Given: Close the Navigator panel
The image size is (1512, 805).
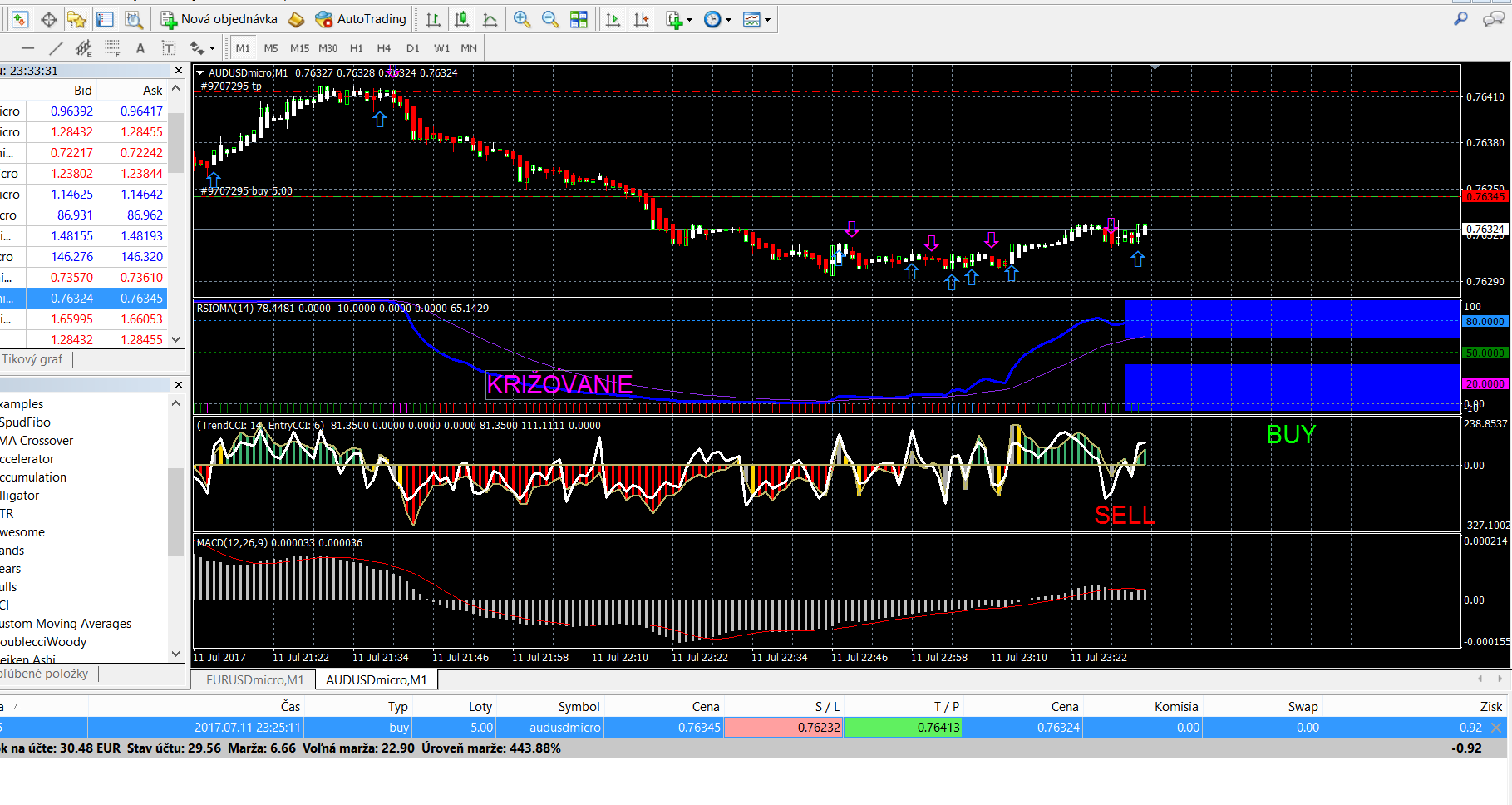Looking at the screenshot, I should 178,384.
